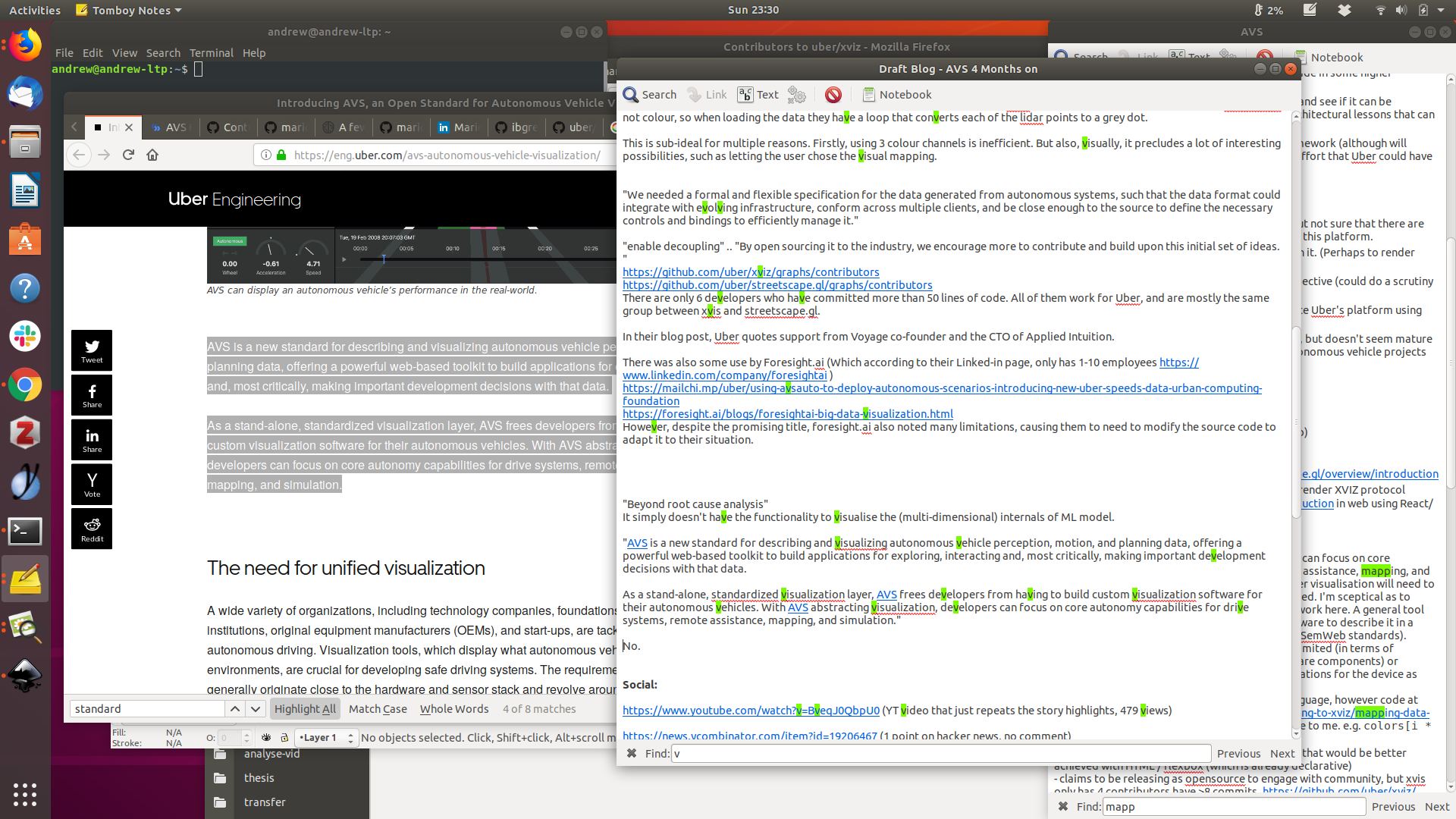Screen dimensions: 1456x819
Task: Click the red Delete note icon
Action: [x=833, y=95]
